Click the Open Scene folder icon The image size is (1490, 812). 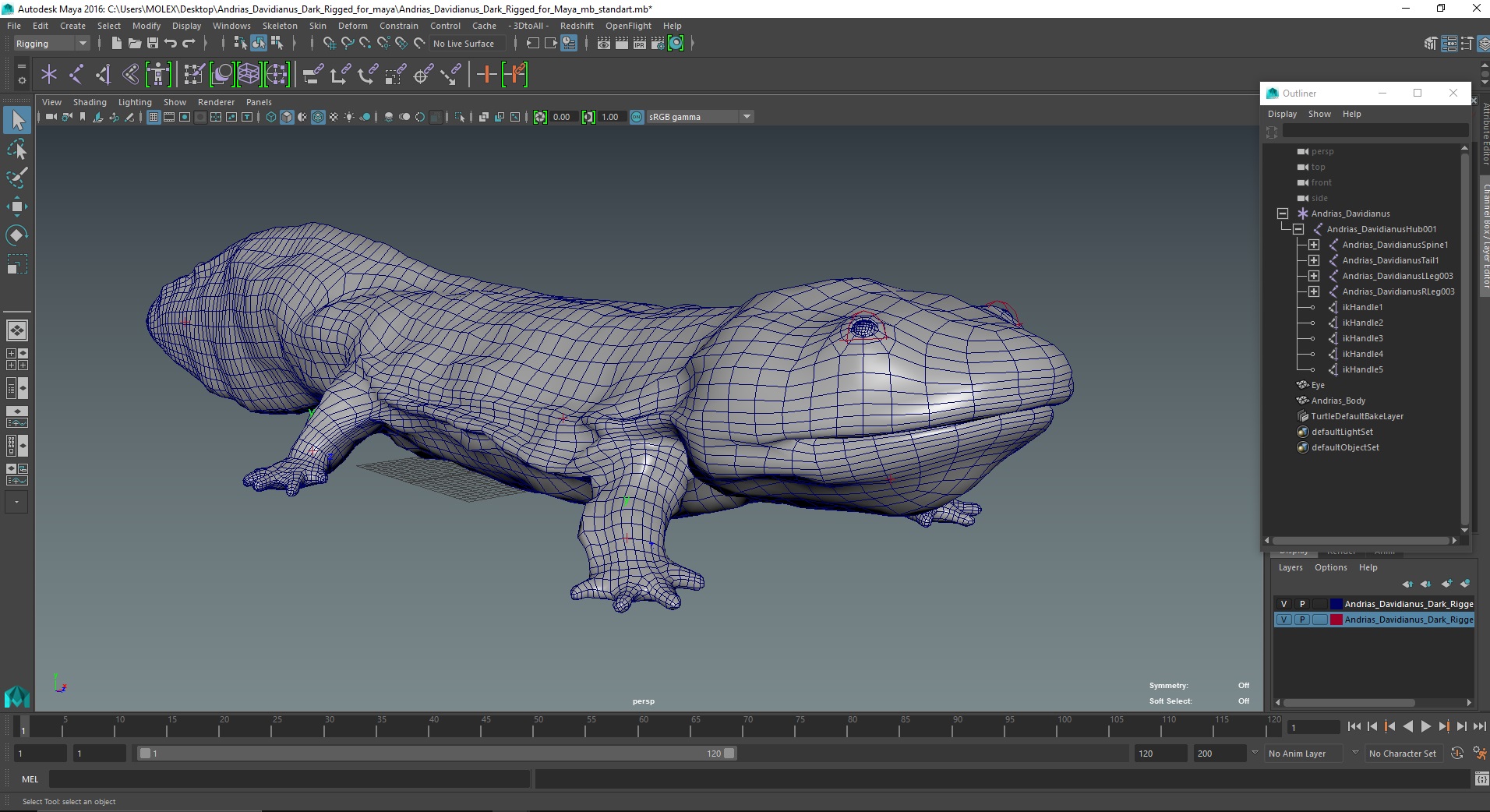coord(134,44)
